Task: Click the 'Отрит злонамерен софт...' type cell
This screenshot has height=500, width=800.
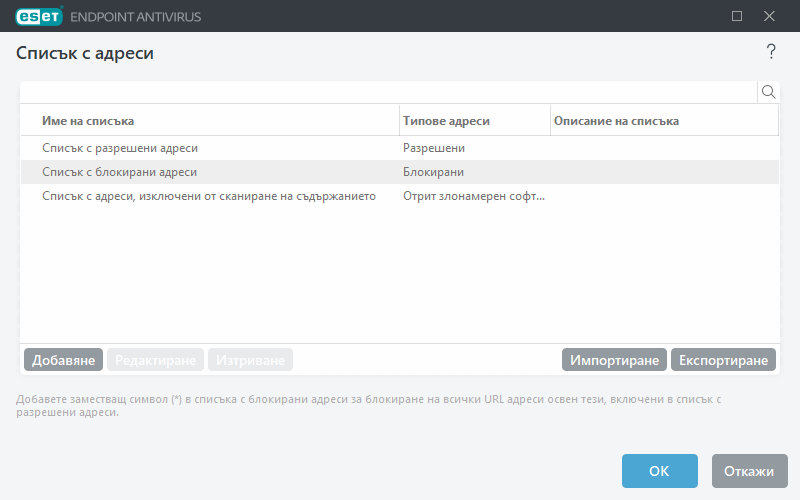Action: pyautogui.click(x=474, y=196)
